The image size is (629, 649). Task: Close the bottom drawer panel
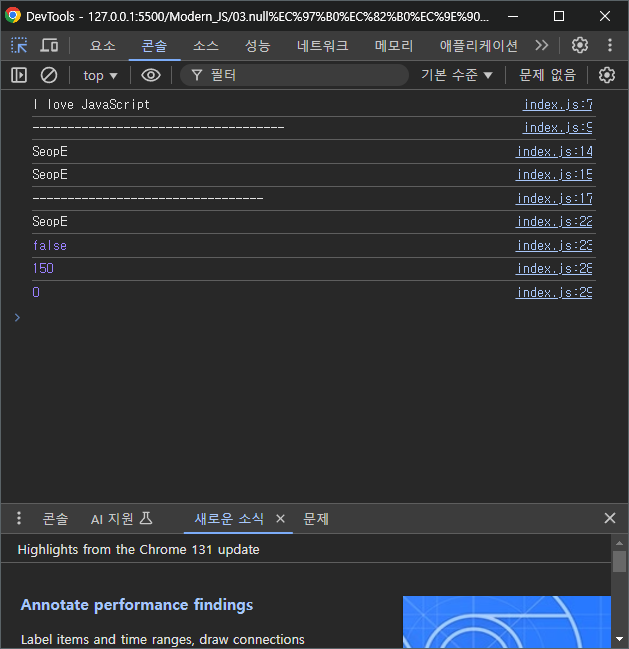[x=610, y=518]
